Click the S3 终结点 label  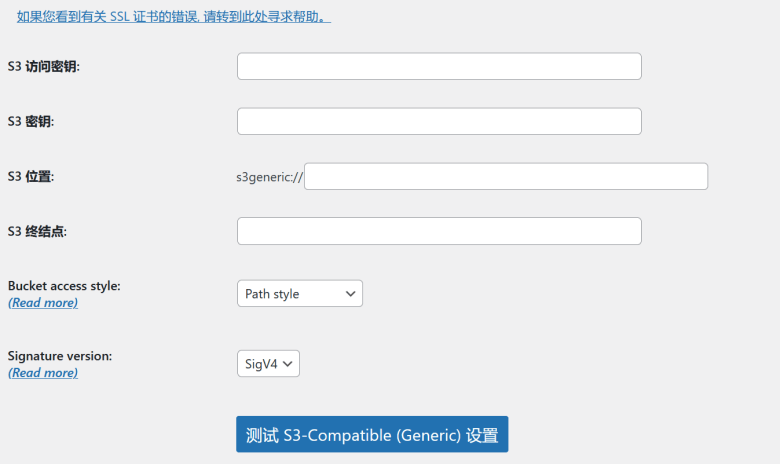37,231
